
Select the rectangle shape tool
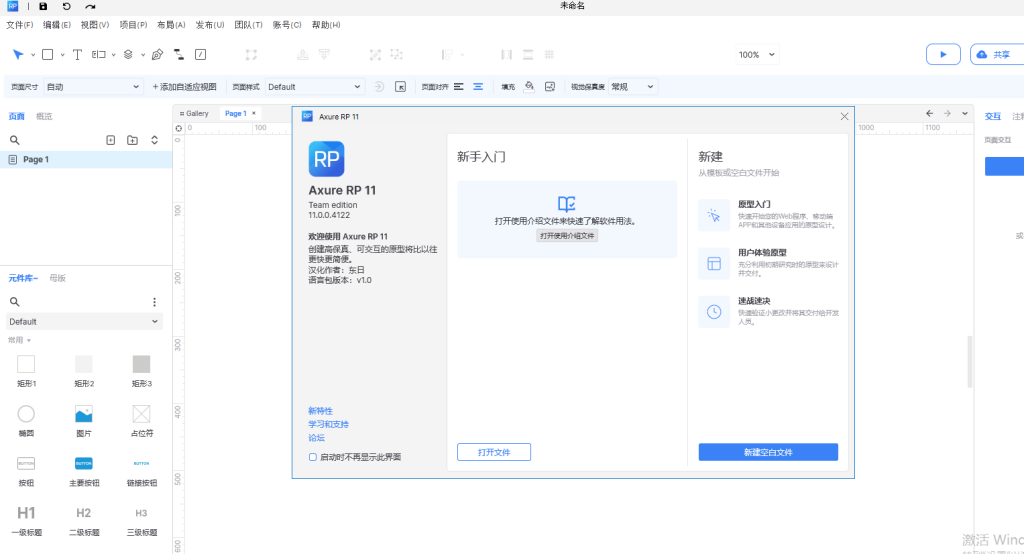48,55
